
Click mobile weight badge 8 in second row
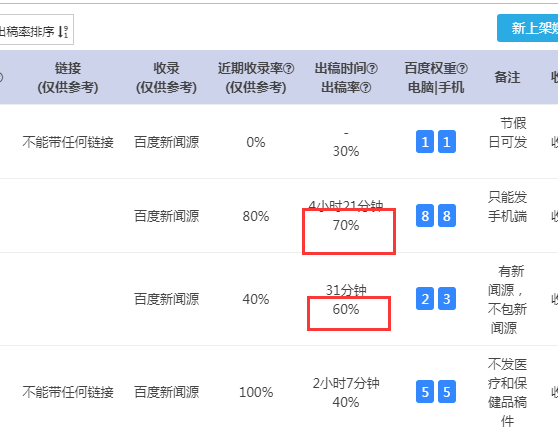(x=447, y=216)
